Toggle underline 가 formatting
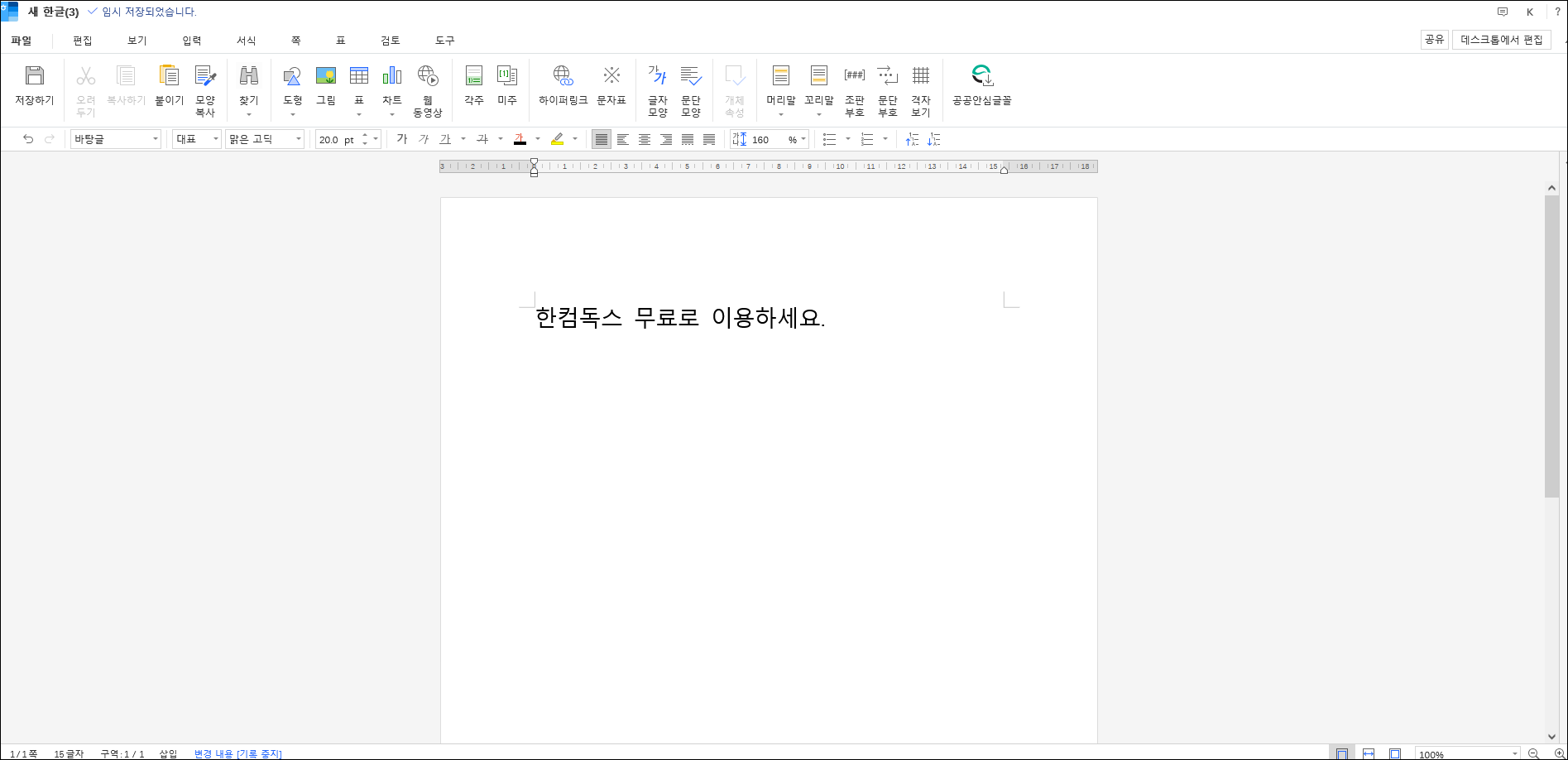This screenshot has width=1568, height=760. coord(445,139)
